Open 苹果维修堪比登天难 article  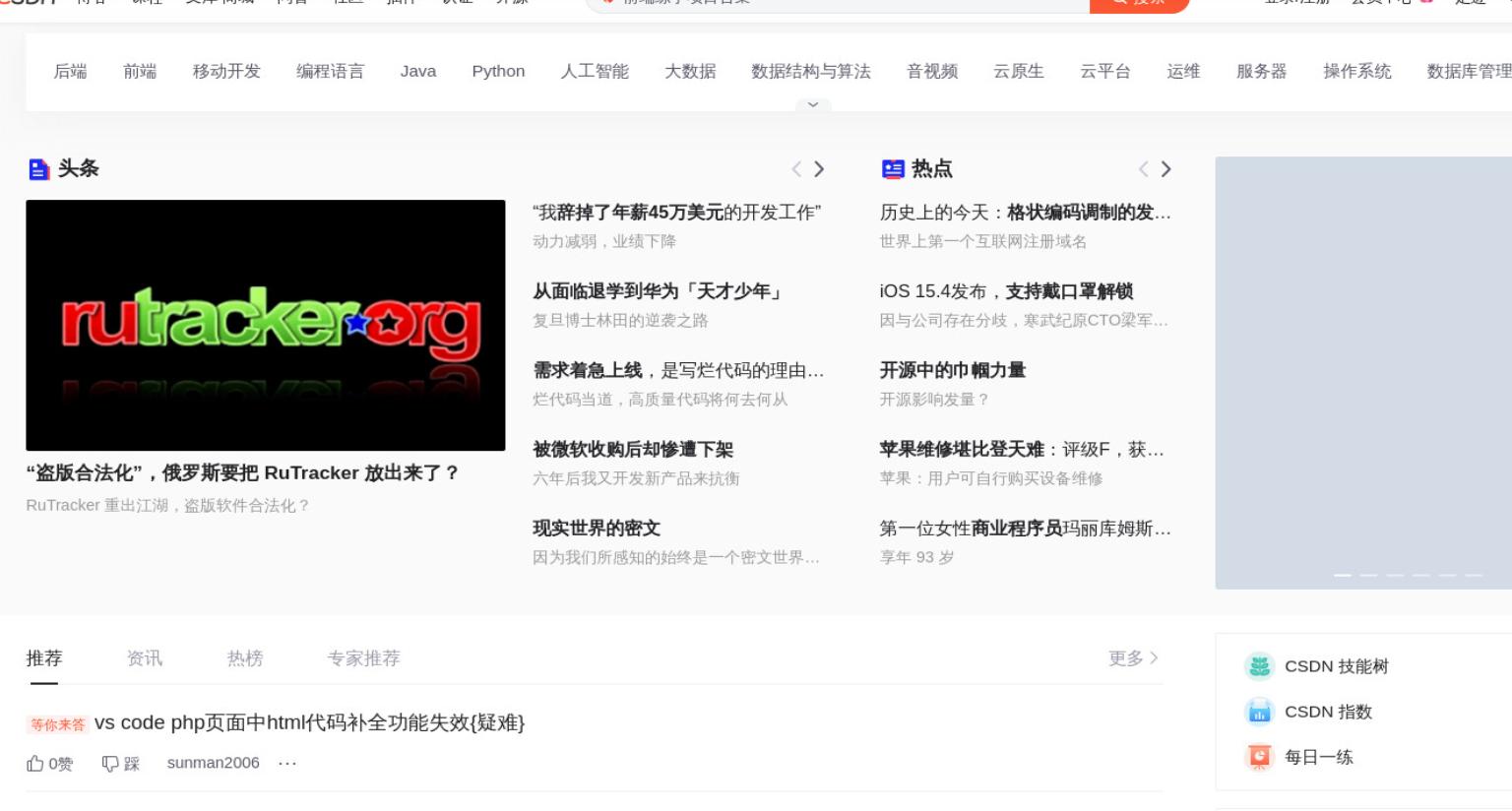click(1022, 450)
